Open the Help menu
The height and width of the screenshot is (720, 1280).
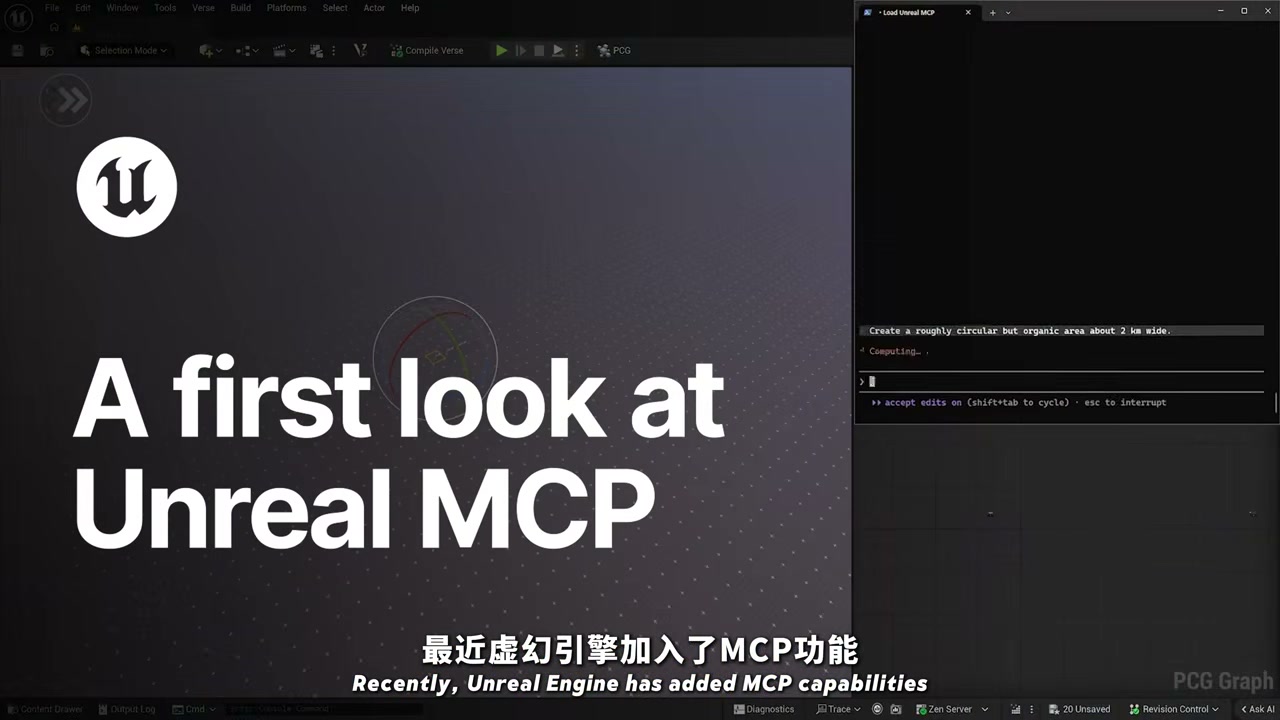410,8
